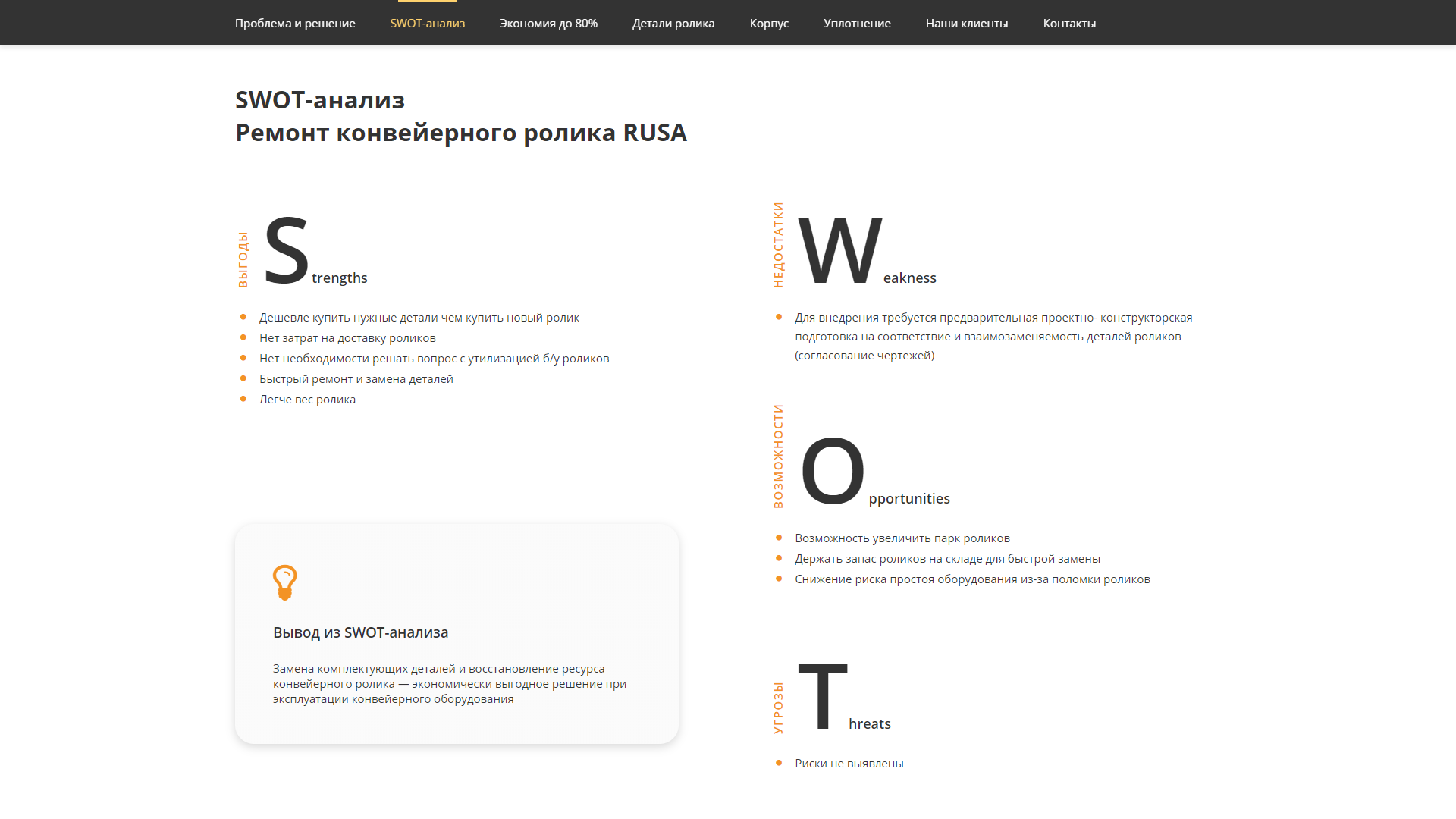Click the large letter S of Strengths
This screenshot has height=819, width=1456.
point(286,250)
